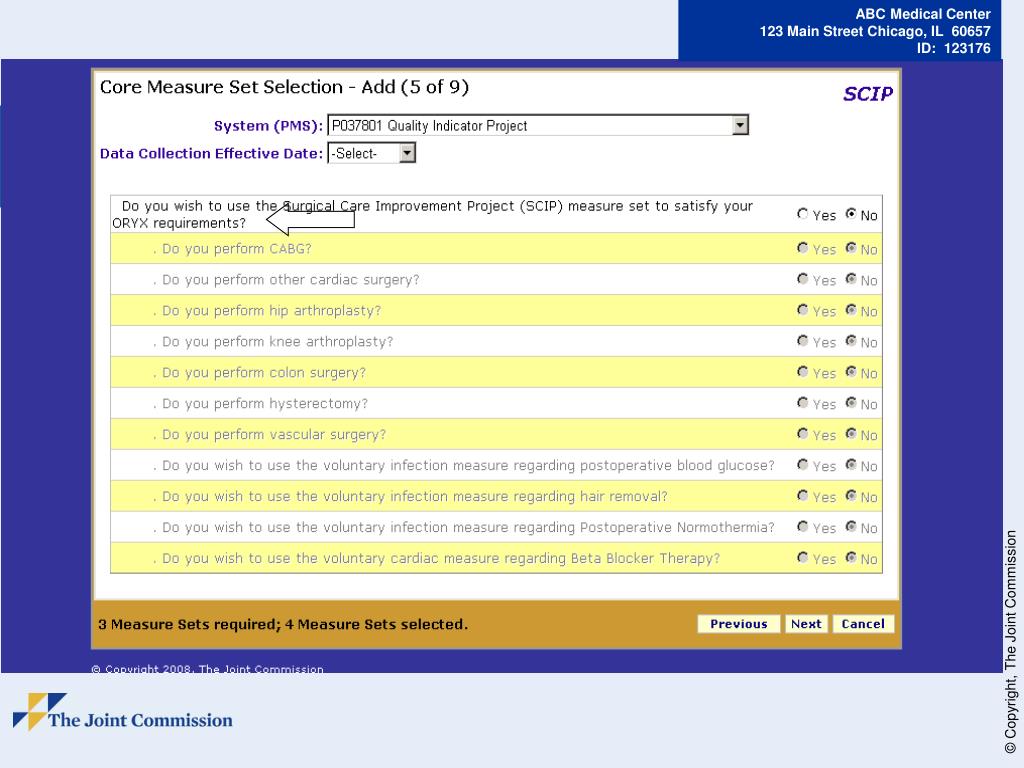Set knee arthroplasty to No

(x=851, y=341)
